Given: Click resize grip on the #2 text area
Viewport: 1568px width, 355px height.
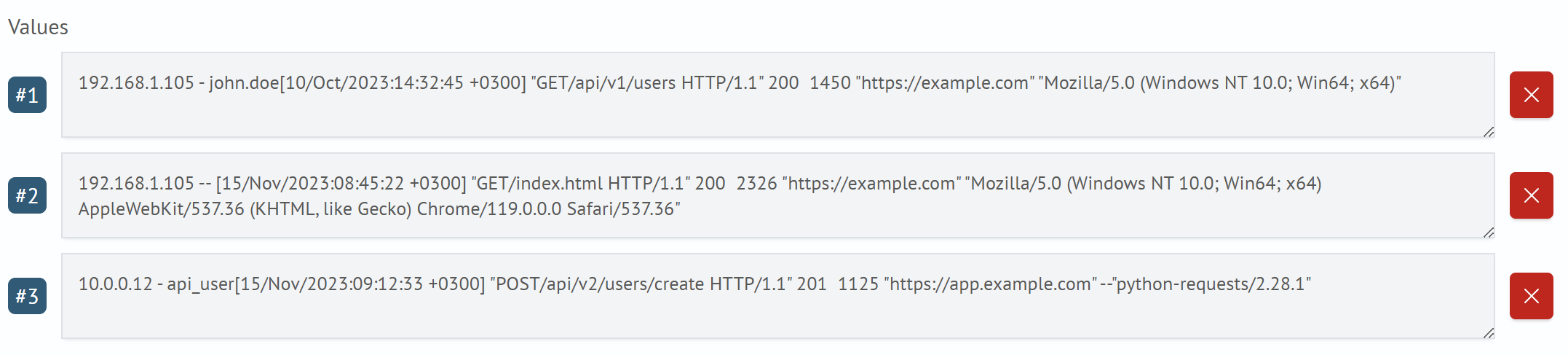Looking at the screenshot, I should pyautogui.click(x=1488, y=233).
